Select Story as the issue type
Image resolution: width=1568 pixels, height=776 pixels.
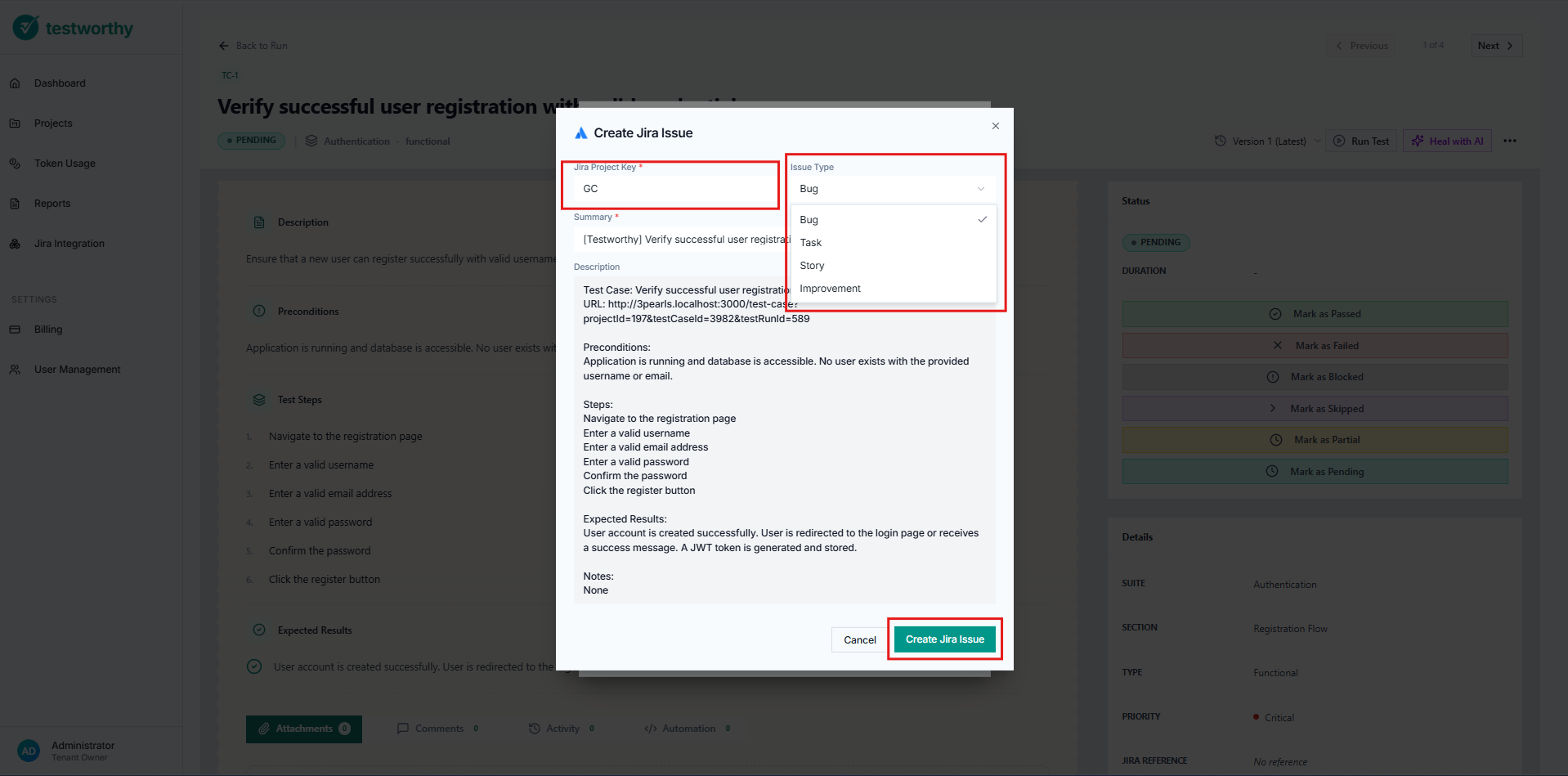tap(894, 266)
